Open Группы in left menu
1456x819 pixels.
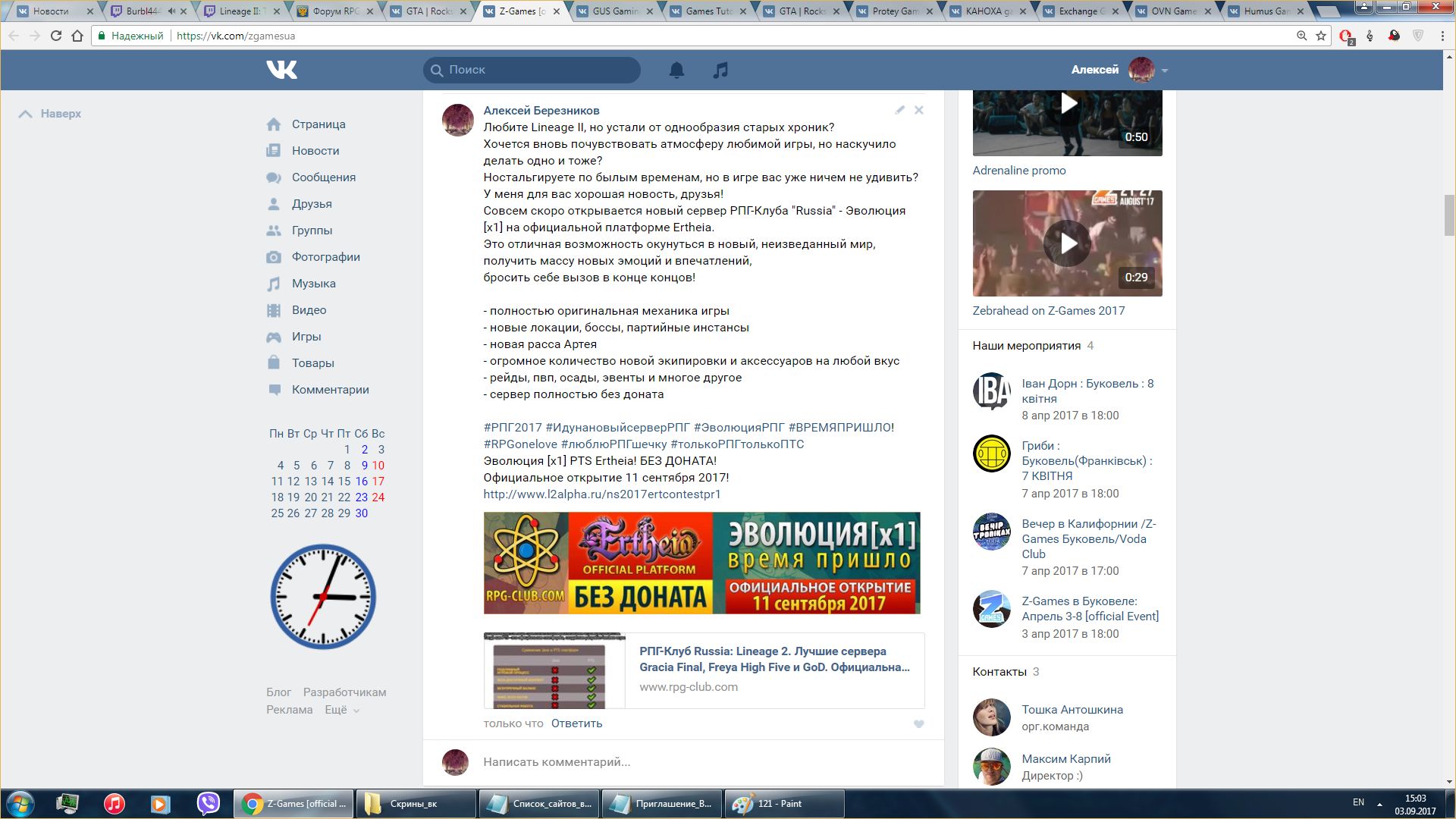click(x=312, y=231)
